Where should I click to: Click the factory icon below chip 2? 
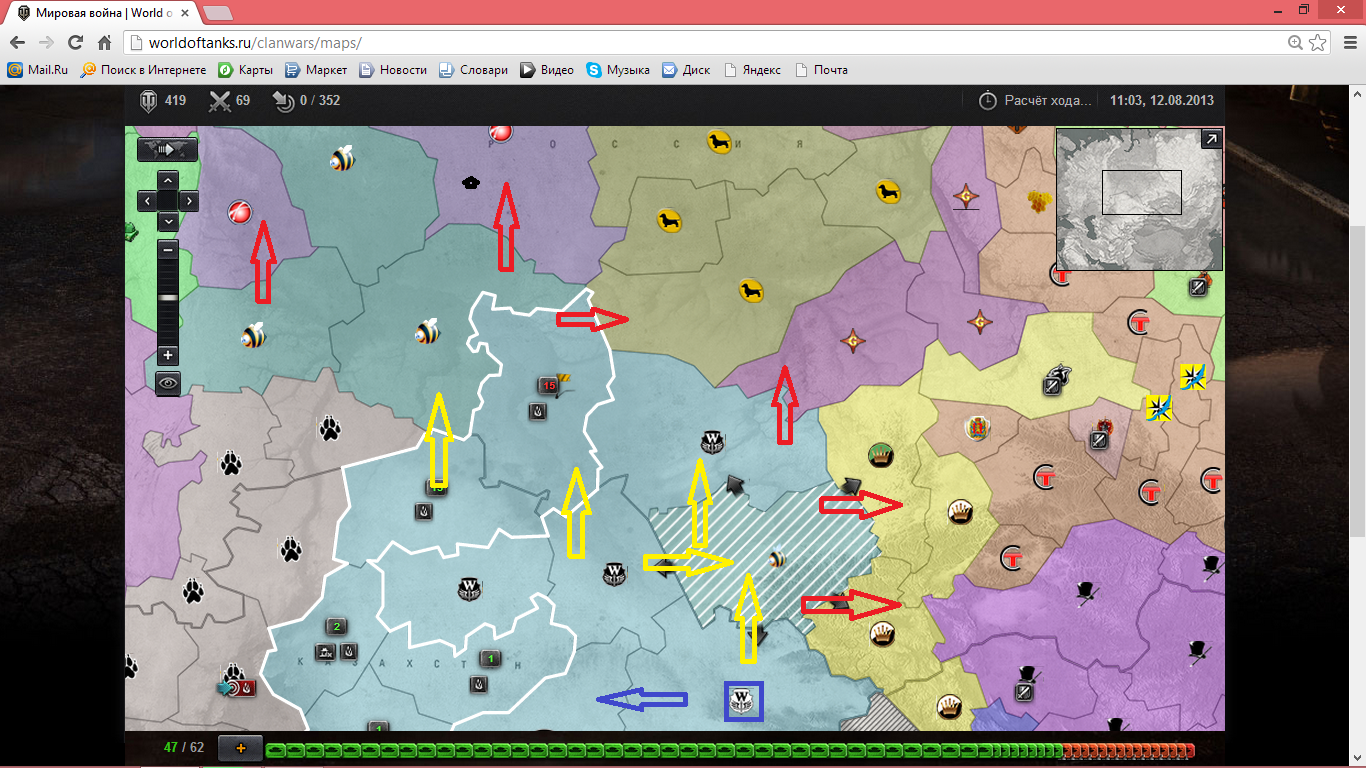325,652
